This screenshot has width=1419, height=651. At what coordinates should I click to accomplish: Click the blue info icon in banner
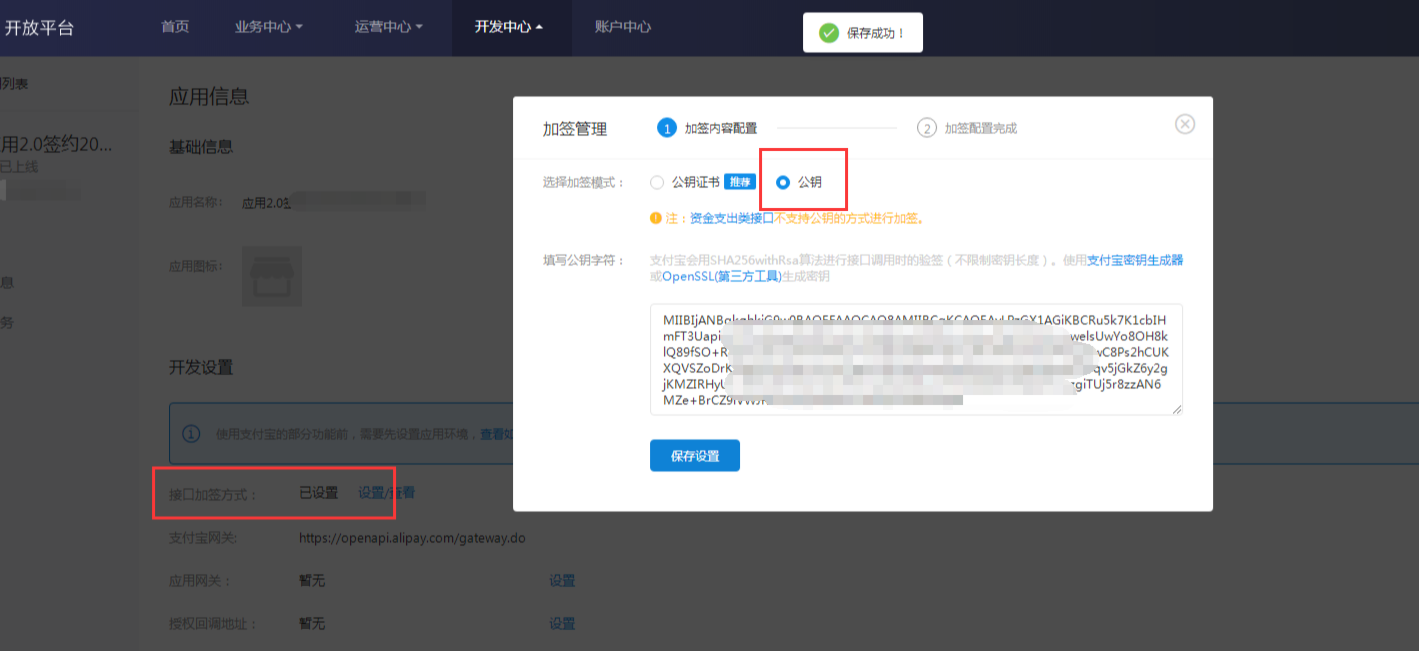pos(191,434)
